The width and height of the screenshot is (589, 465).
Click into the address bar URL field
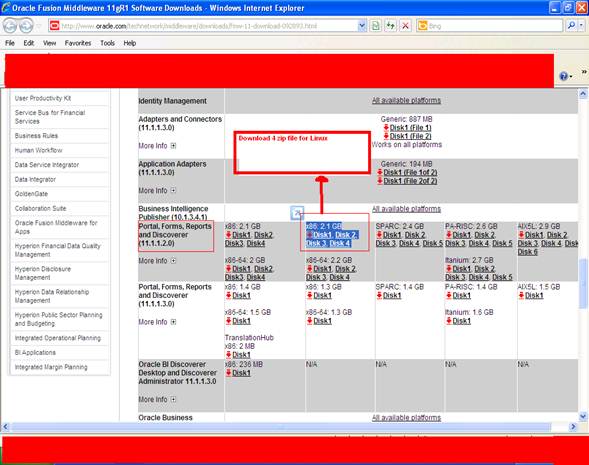click(x=207, y=26)
